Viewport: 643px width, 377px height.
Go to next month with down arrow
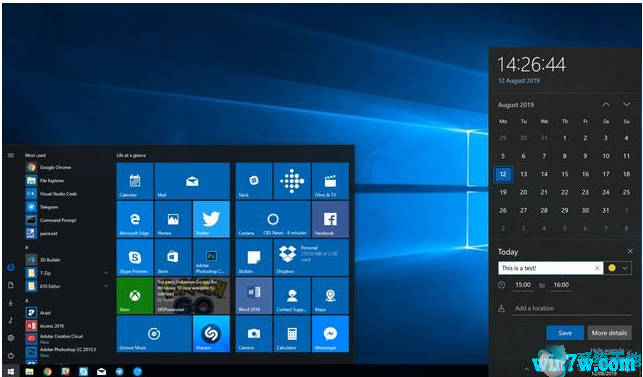pos(626,105)
